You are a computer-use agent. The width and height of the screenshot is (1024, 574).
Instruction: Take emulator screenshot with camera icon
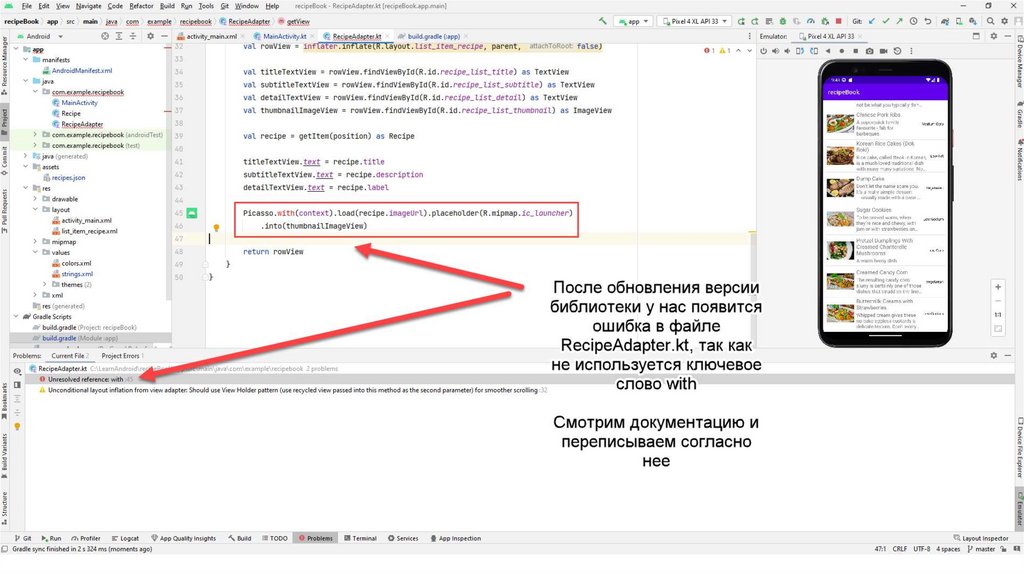point(869,50)
